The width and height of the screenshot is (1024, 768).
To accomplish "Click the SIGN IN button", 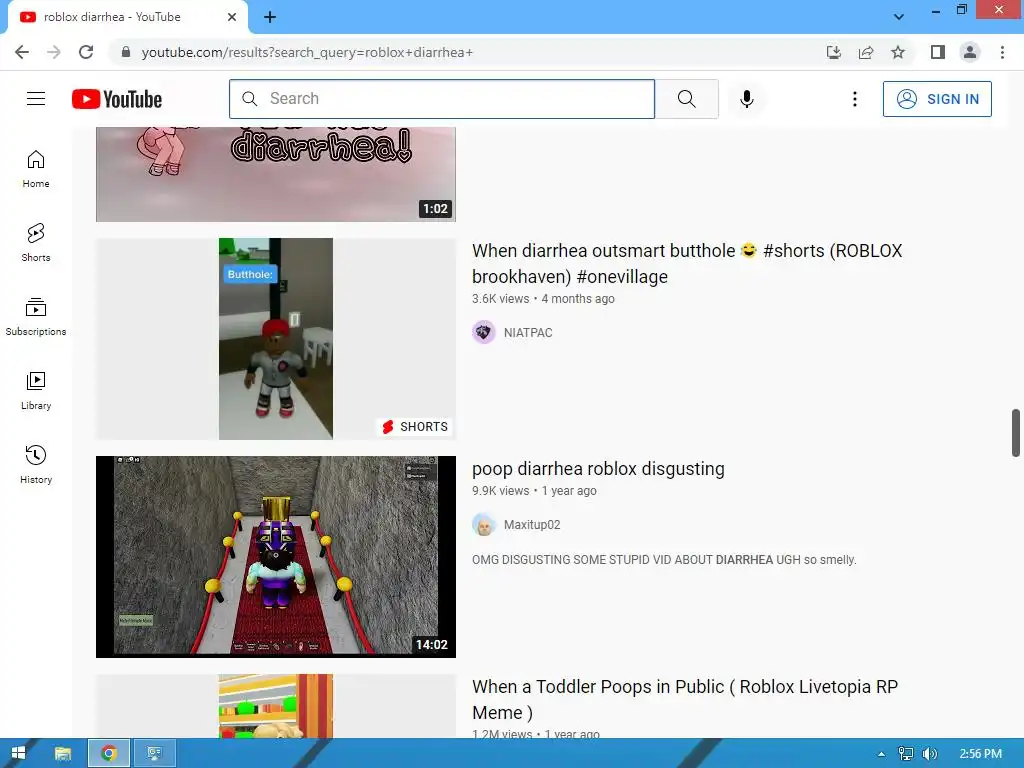I will click(937, 99).
